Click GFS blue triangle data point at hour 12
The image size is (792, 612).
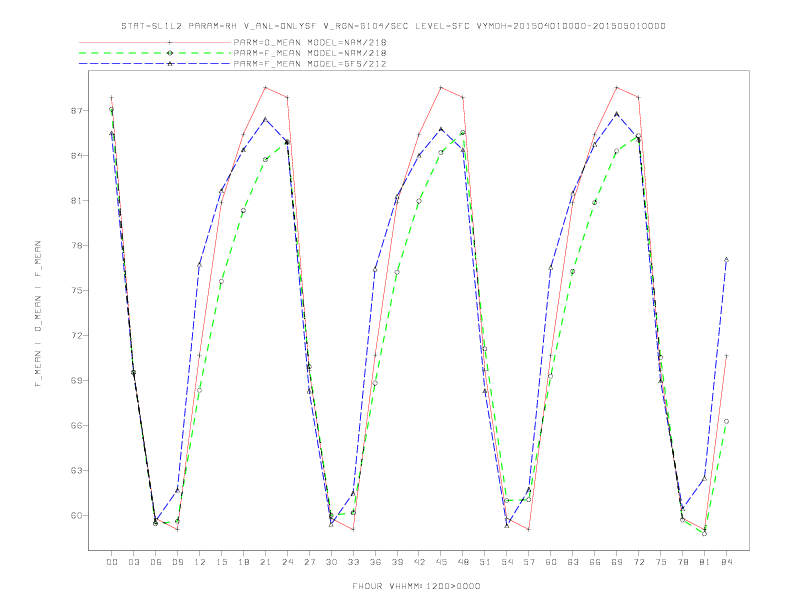200,265
